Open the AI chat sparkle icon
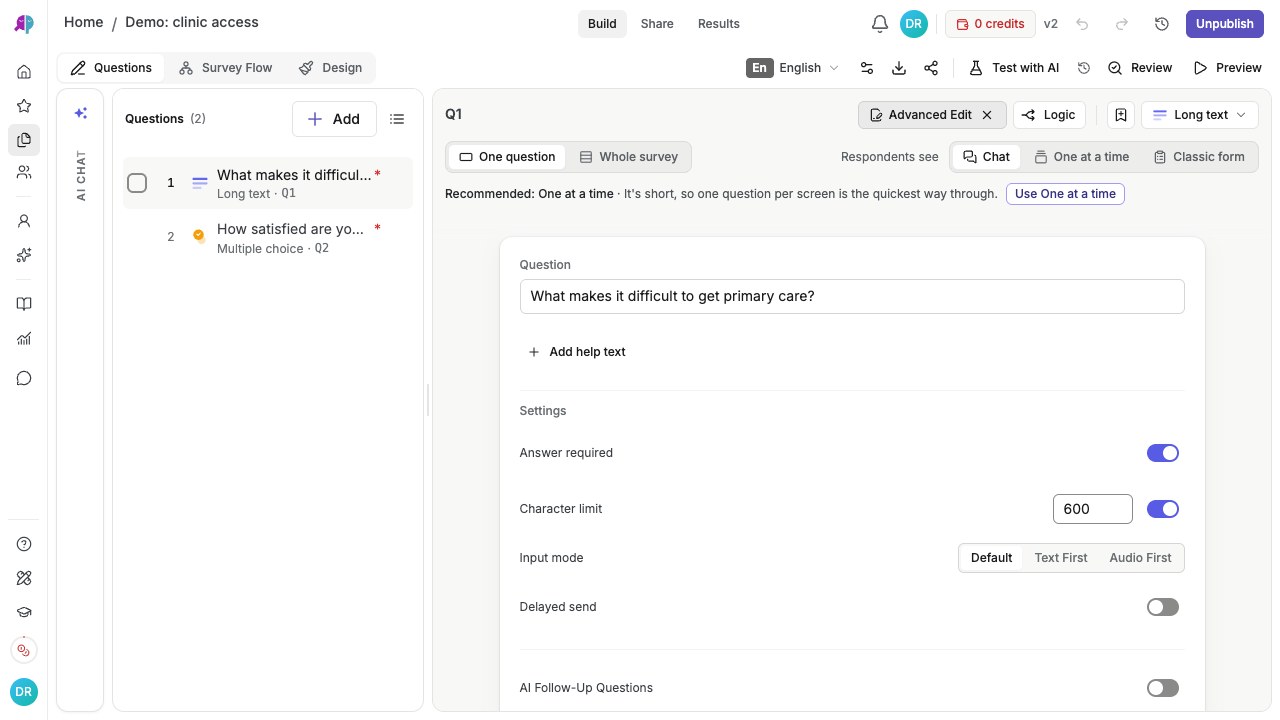The width and height of the screenshot is (1280, 720). [x=81, y=114]
